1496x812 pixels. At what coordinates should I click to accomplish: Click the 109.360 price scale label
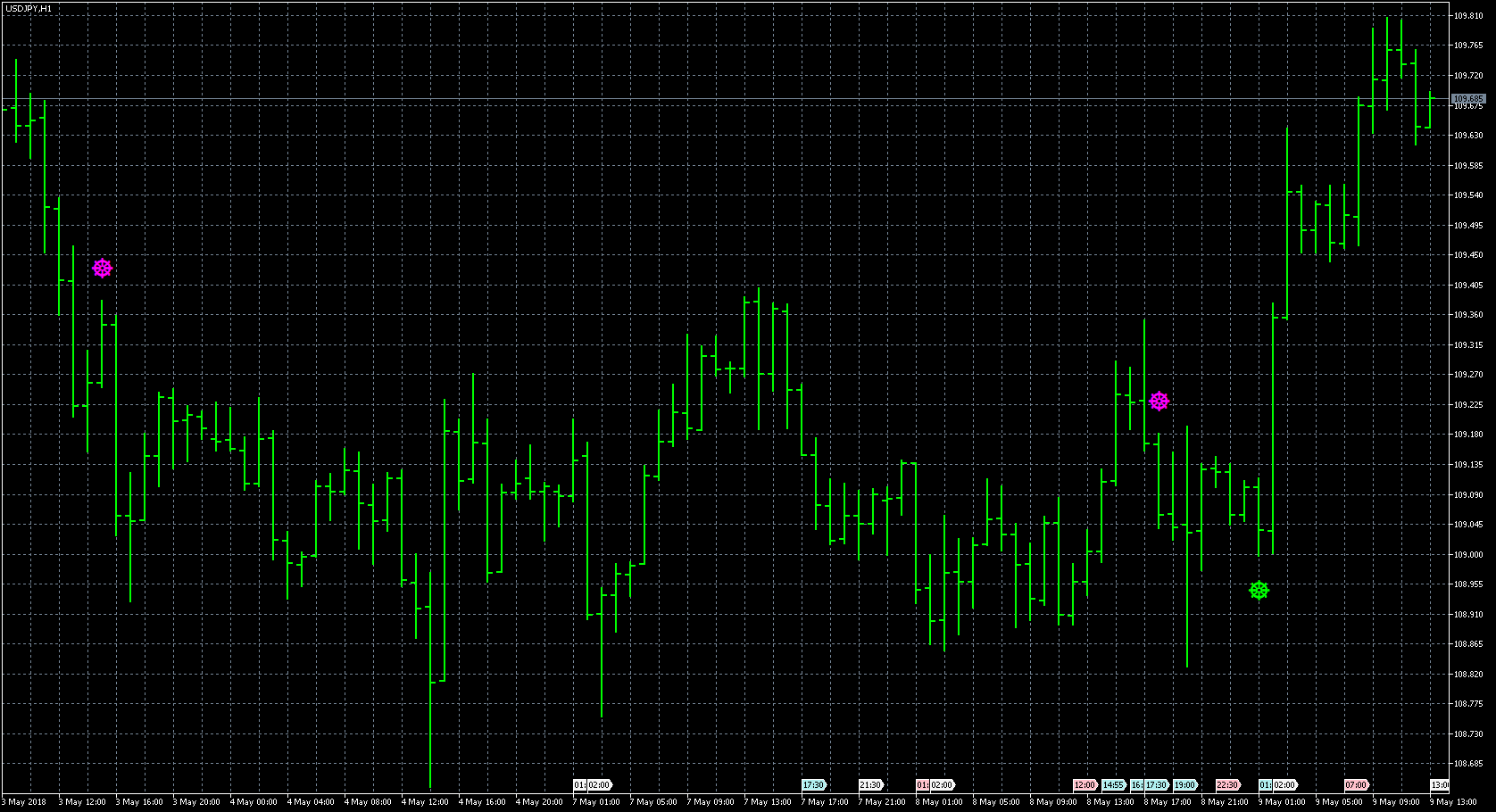[1468, 314]
